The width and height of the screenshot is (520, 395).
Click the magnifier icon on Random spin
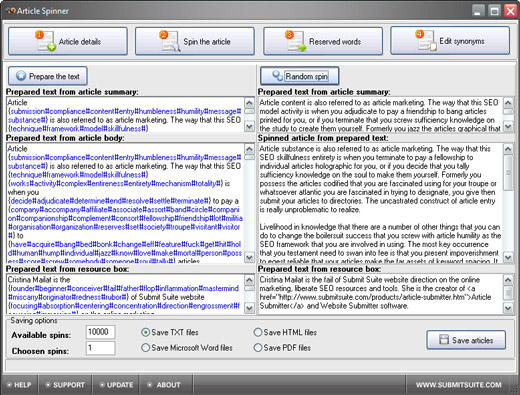click(x=277, y=76)
